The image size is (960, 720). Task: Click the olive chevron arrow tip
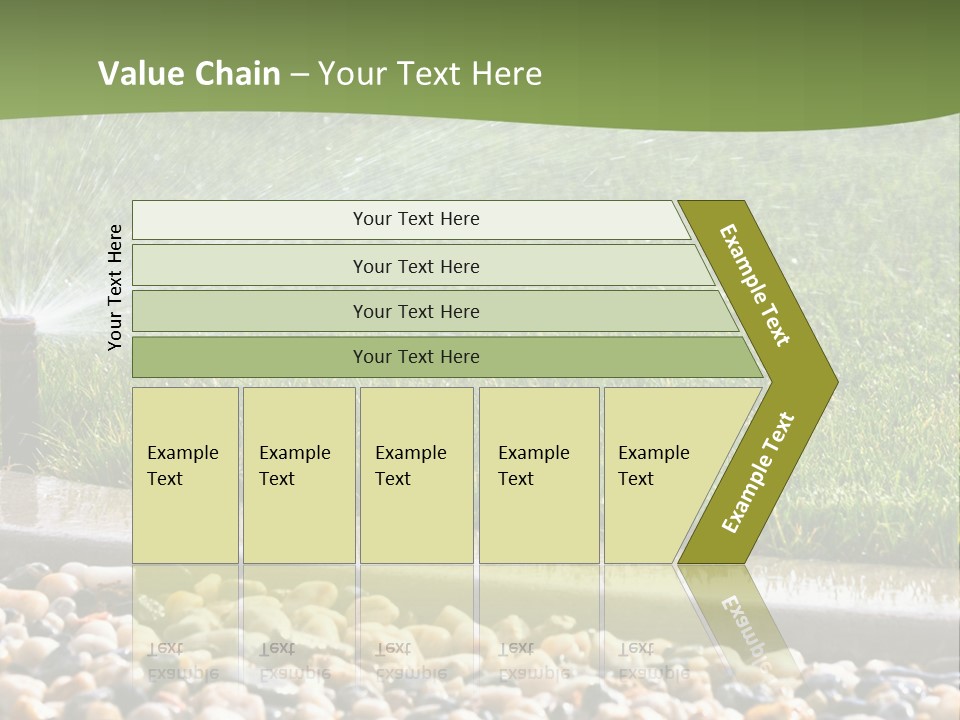pos(814,381)
